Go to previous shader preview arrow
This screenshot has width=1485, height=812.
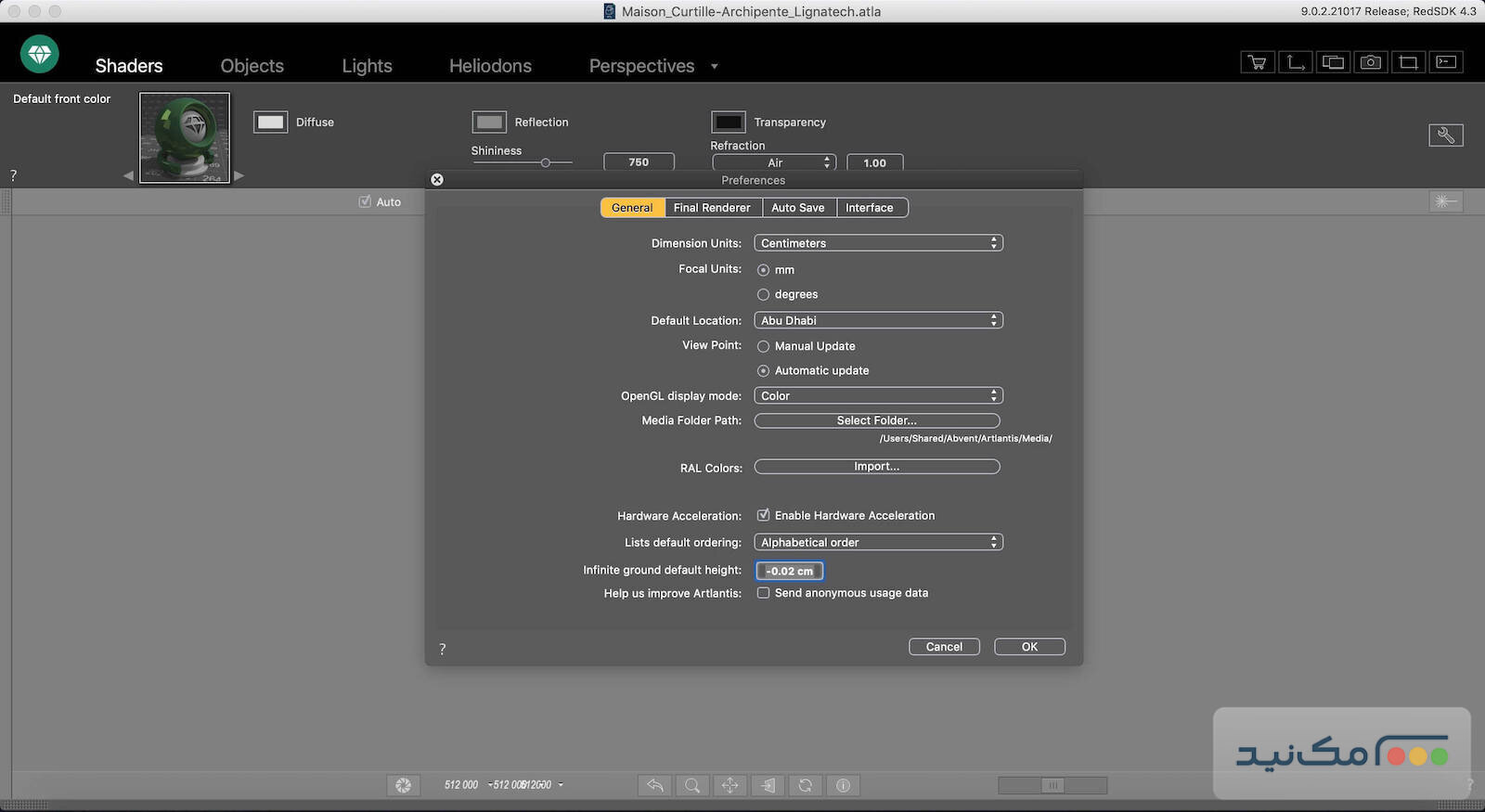tap(129, 175)
